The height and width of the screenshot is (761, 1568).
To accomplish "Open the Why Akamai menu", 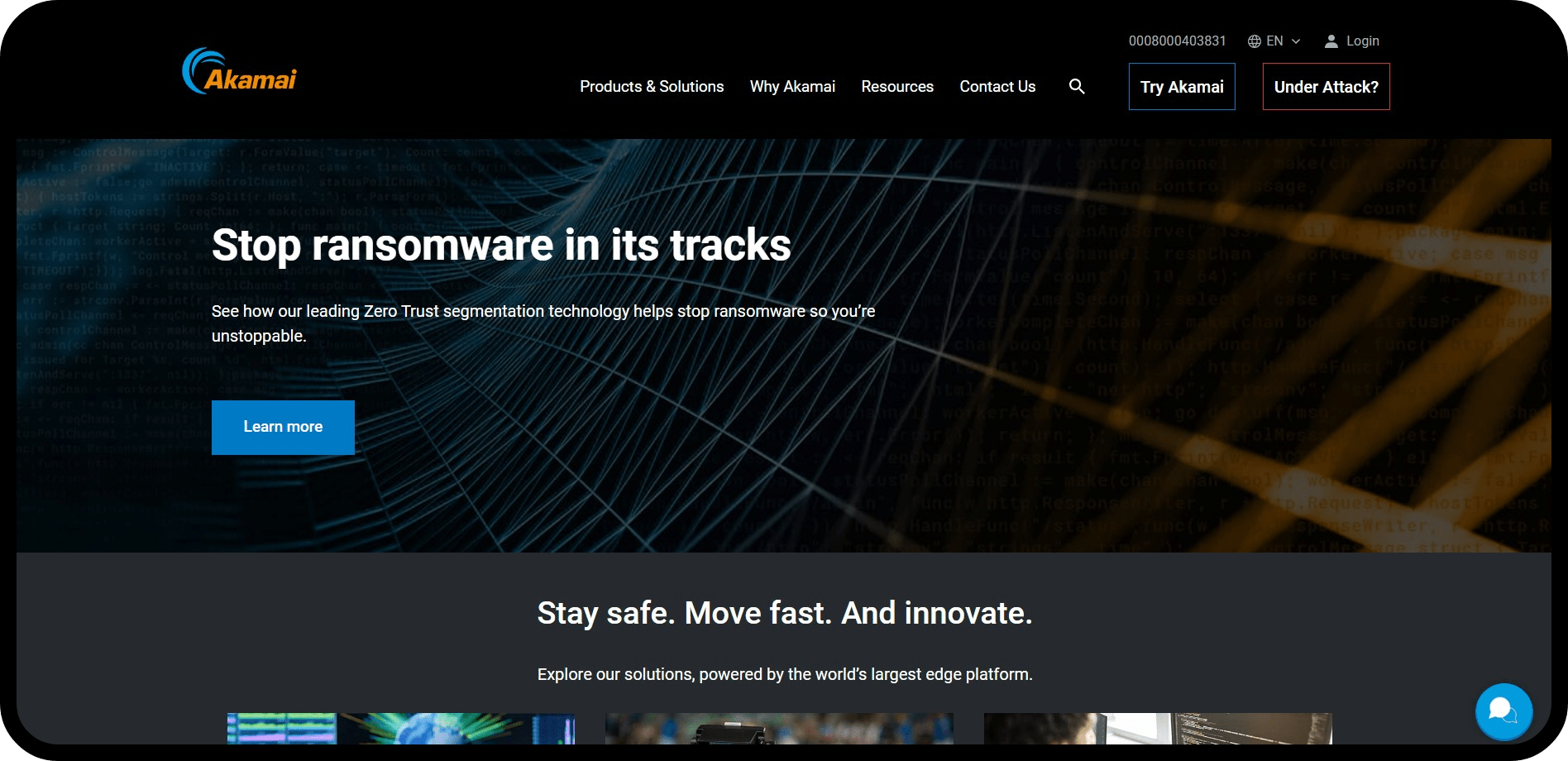I will pyautogui.click(x=791, y=87).
